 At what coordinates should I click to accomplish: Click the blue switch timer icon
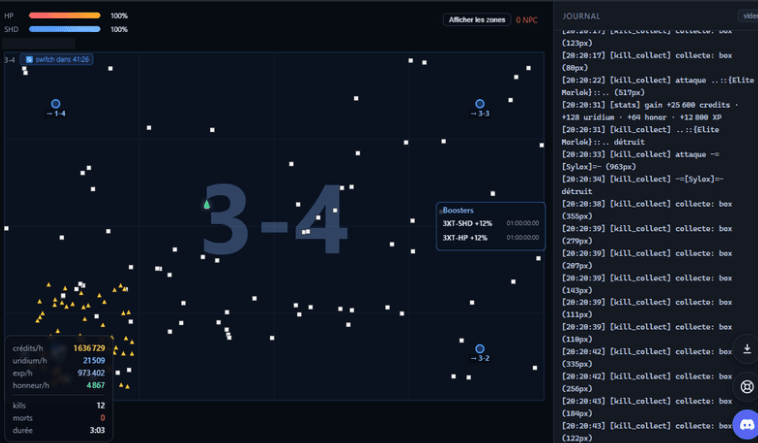coord(29,59)
